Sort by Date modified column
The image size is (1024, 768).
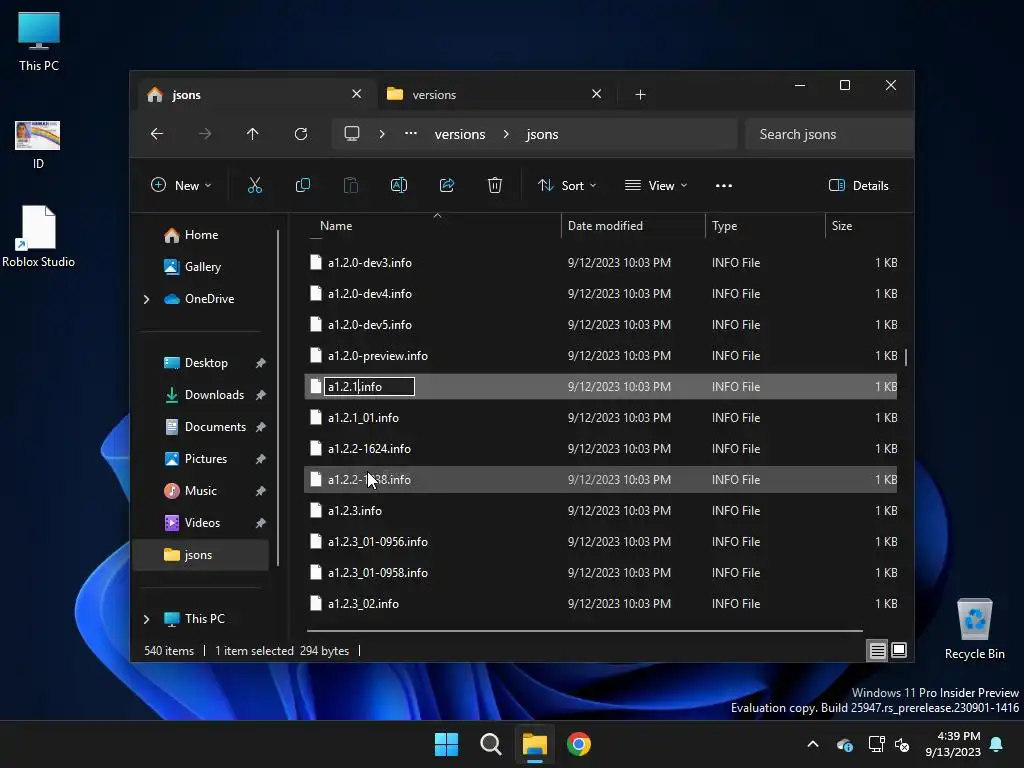[633, 226]
